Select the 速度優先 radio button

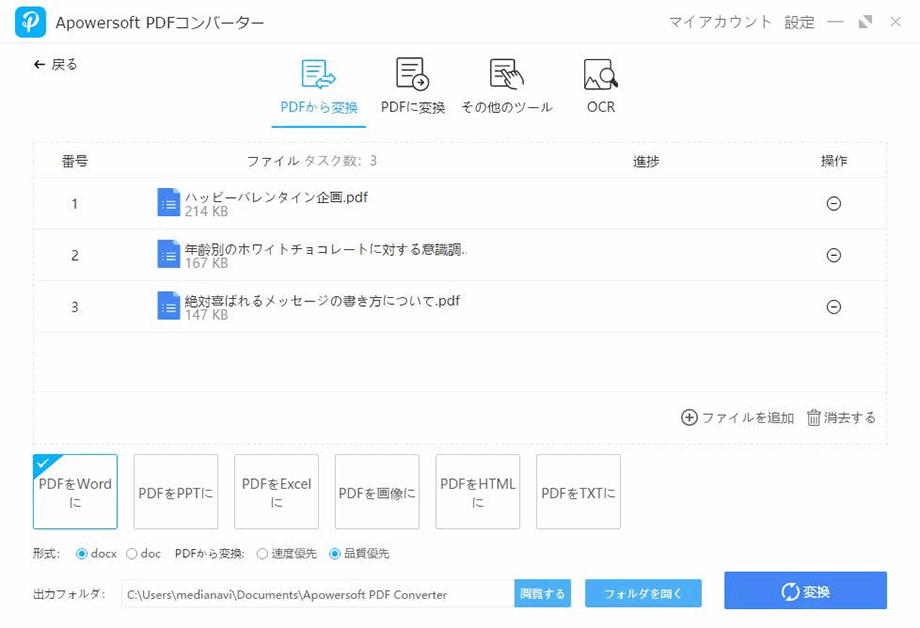click(262, 553)
